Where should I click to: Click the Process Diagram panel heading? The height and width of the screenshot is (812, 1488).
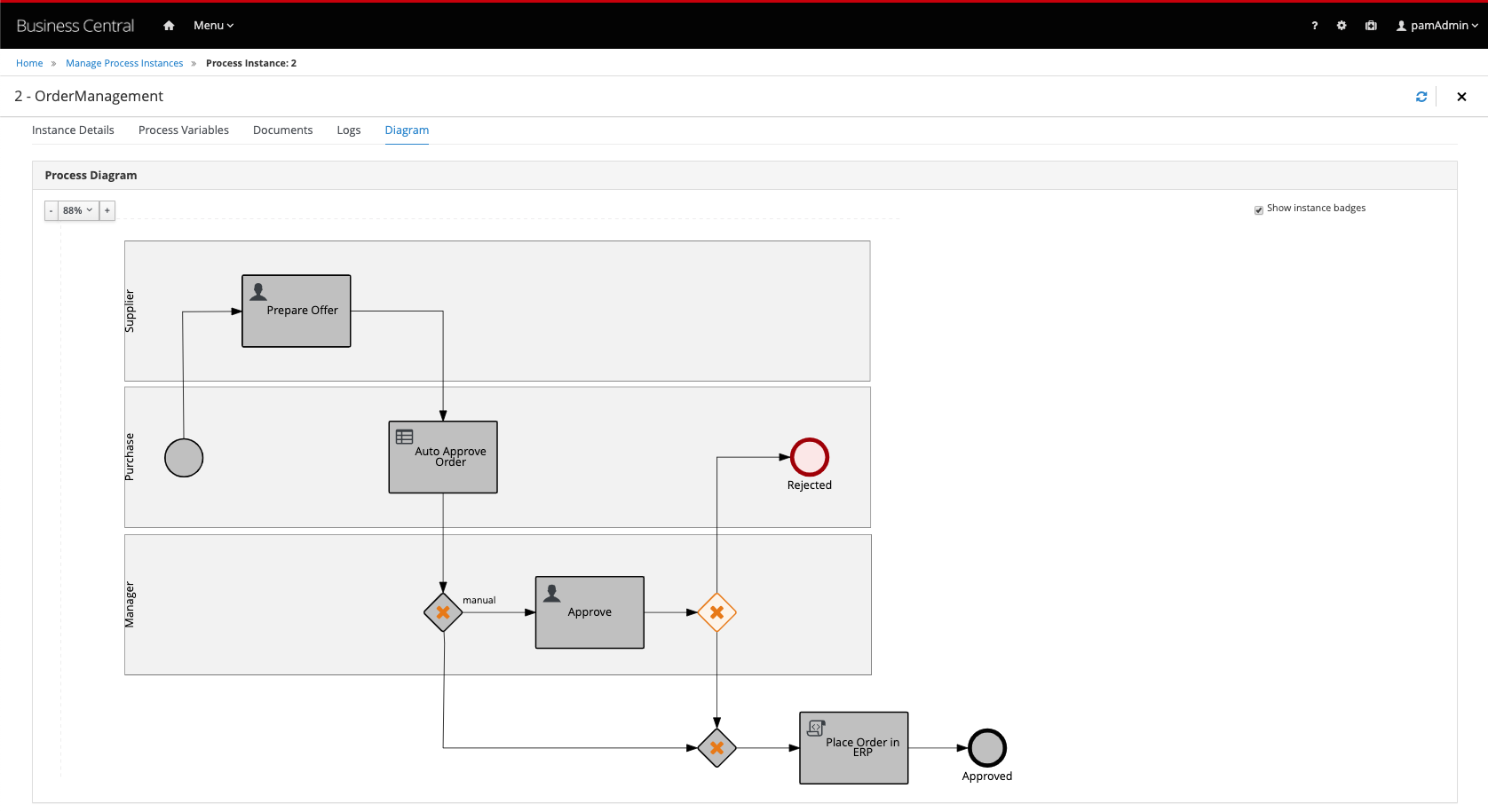[x=91, y=176]
